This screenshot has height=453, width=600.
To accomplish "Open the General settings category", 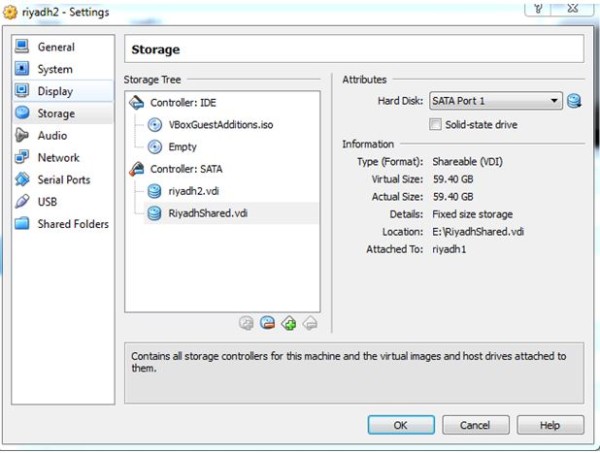I will 63,47.
